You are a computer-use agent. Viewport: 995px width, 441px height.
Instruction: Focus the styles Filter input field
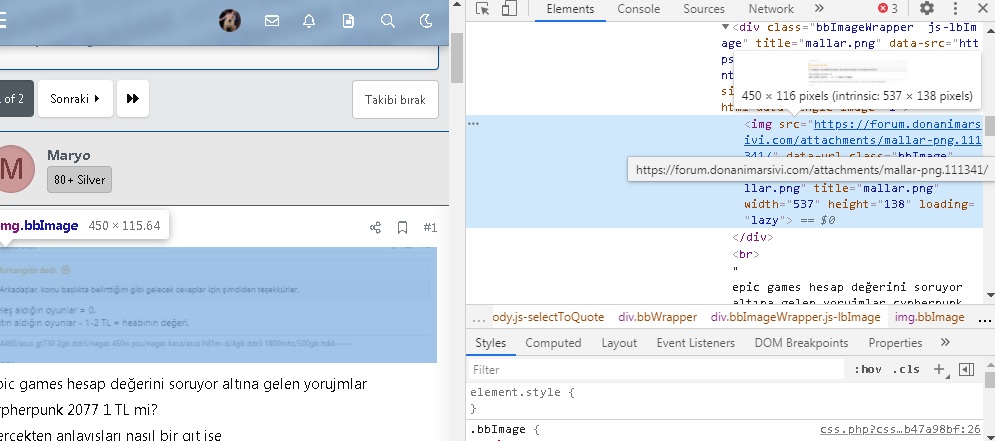coord(650,369)
